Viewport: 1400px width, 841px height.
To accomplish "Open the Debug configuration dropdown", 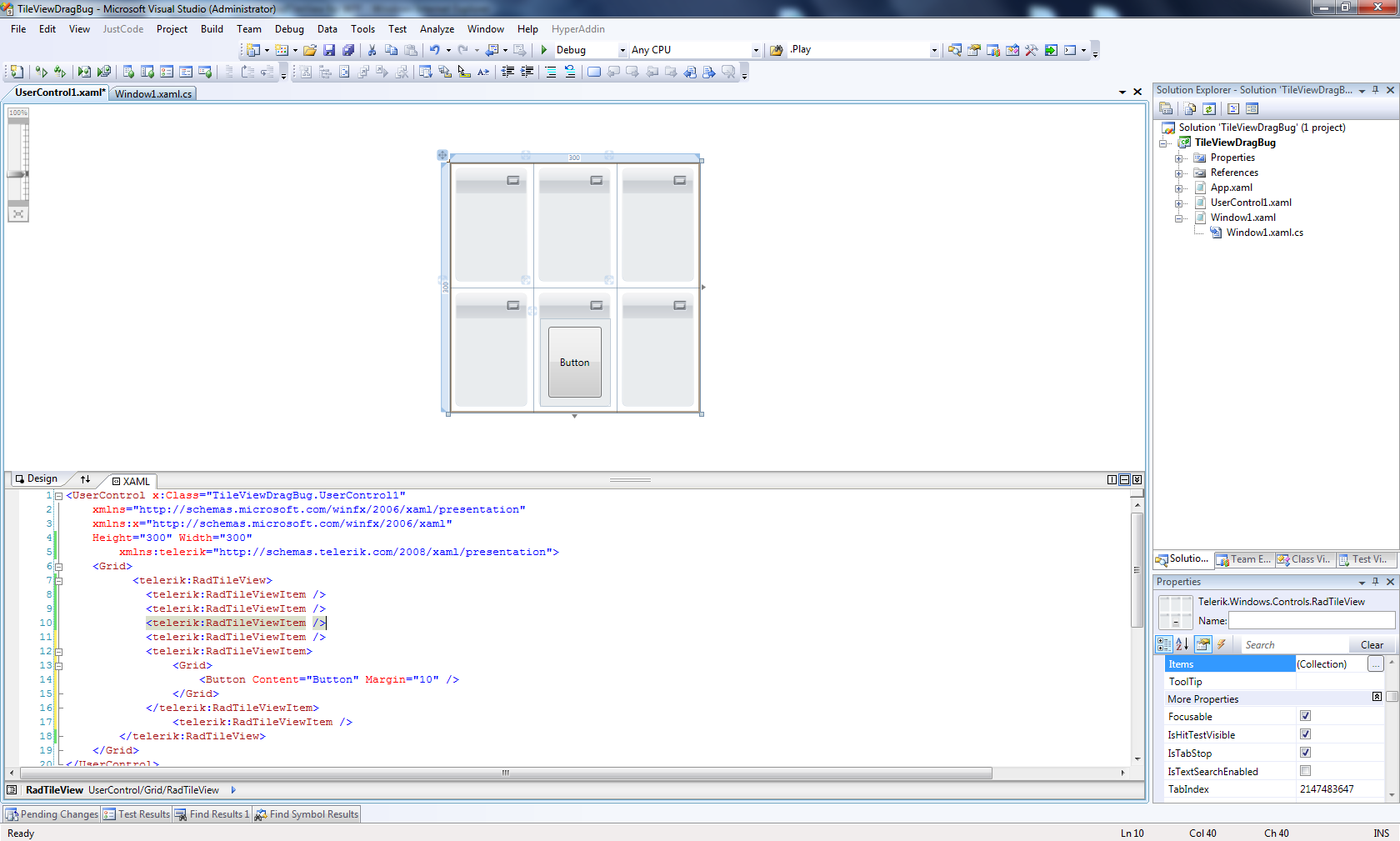I will point(622,50).
